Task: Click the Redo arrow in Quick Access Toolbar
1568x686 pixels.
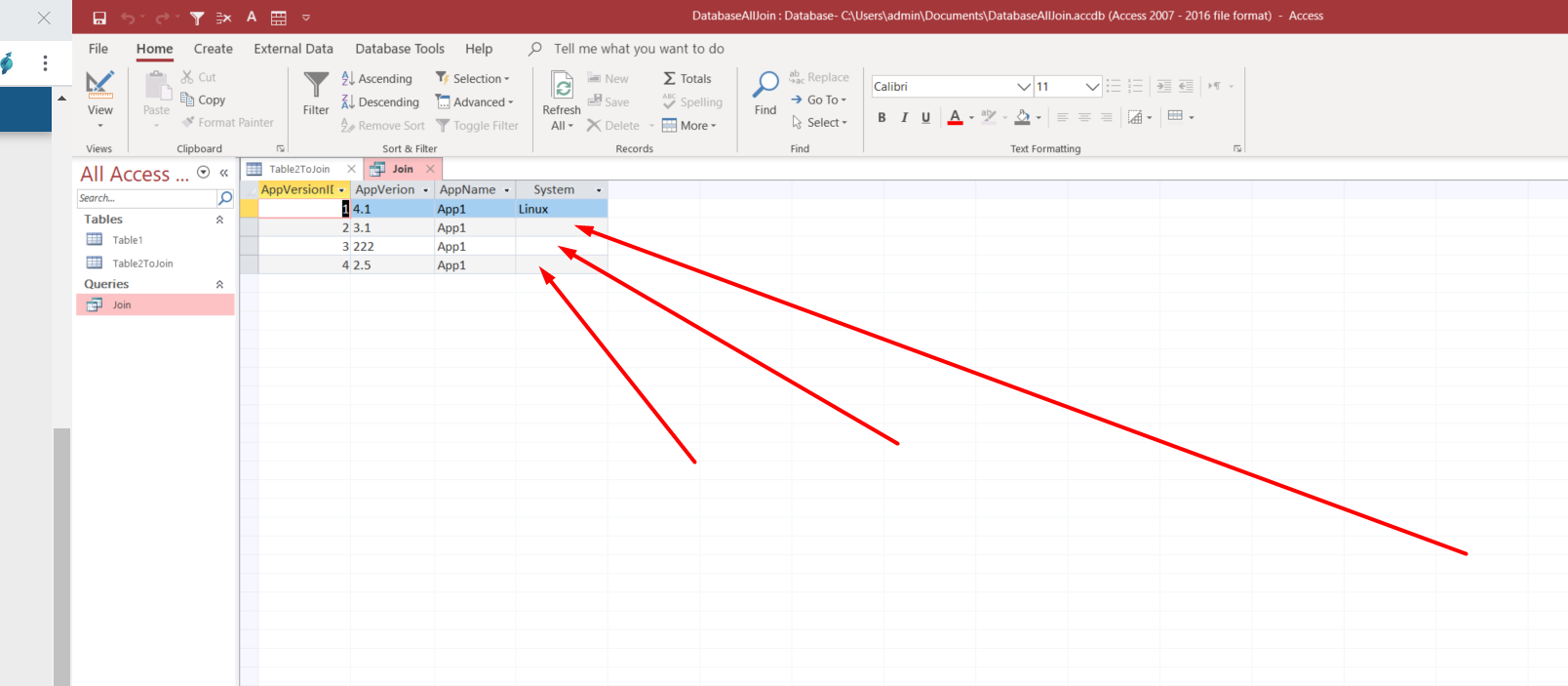Action: [163, 18]
